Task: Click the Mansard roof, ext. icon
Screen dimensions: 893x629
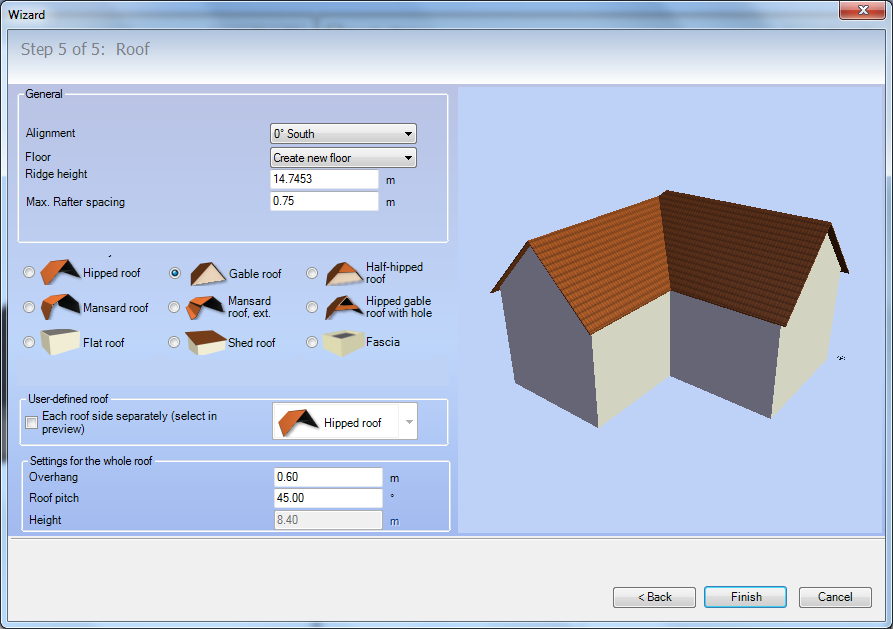Action: pyautogui.click(x=206, y=307)
